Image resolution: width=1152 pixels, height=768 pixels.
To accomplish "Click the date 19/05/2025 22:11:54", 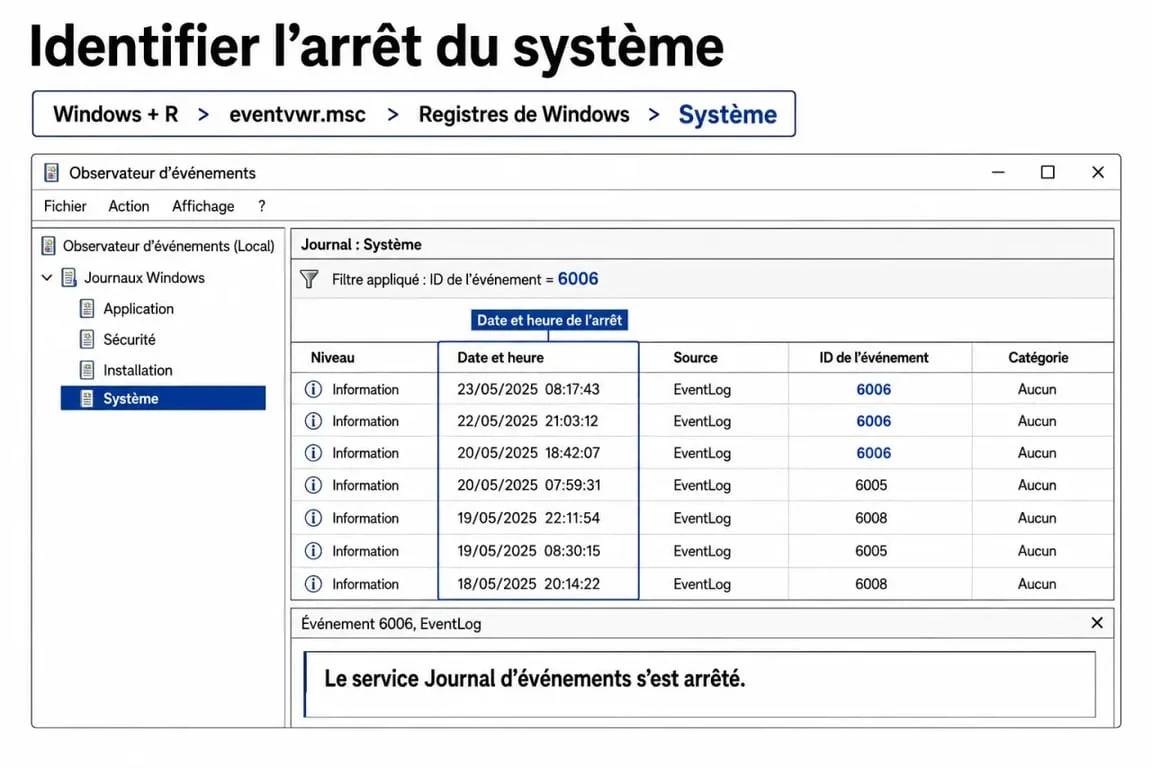I will coord(528,518).
